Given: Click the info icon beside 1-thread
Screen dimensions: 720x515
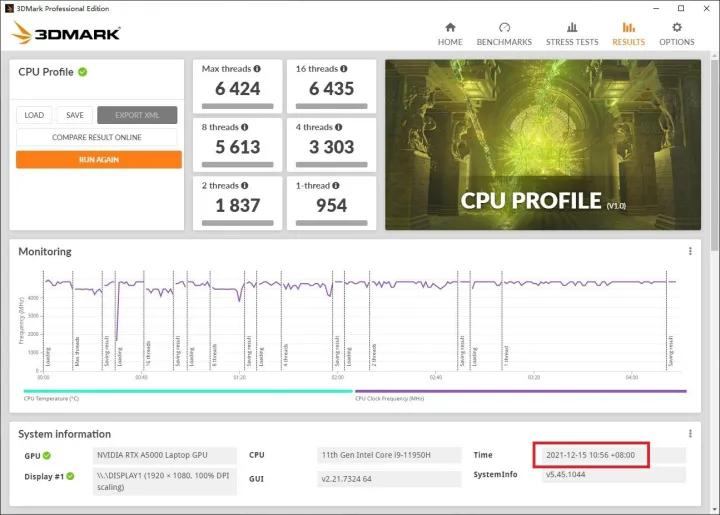Looking at the screenshot, I should (x=336, y=185).
